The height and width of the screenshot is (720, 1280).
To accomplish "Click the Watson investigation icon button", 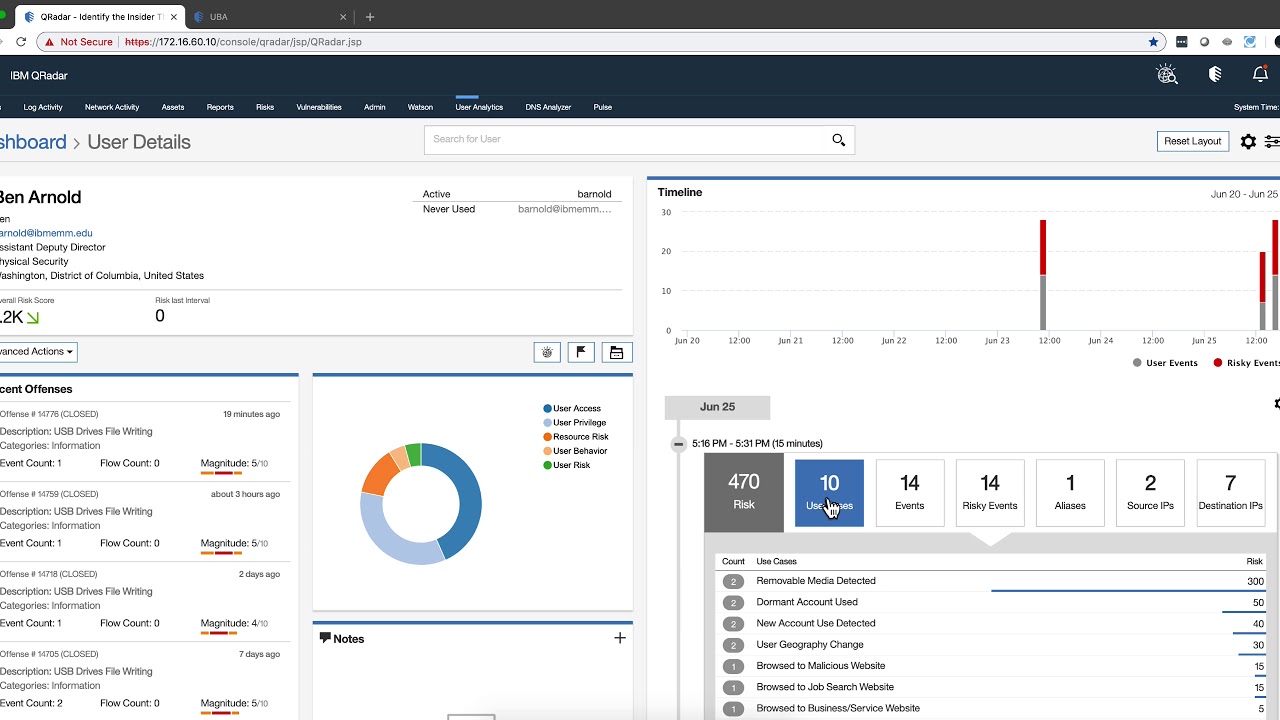I will coord(547,352).
